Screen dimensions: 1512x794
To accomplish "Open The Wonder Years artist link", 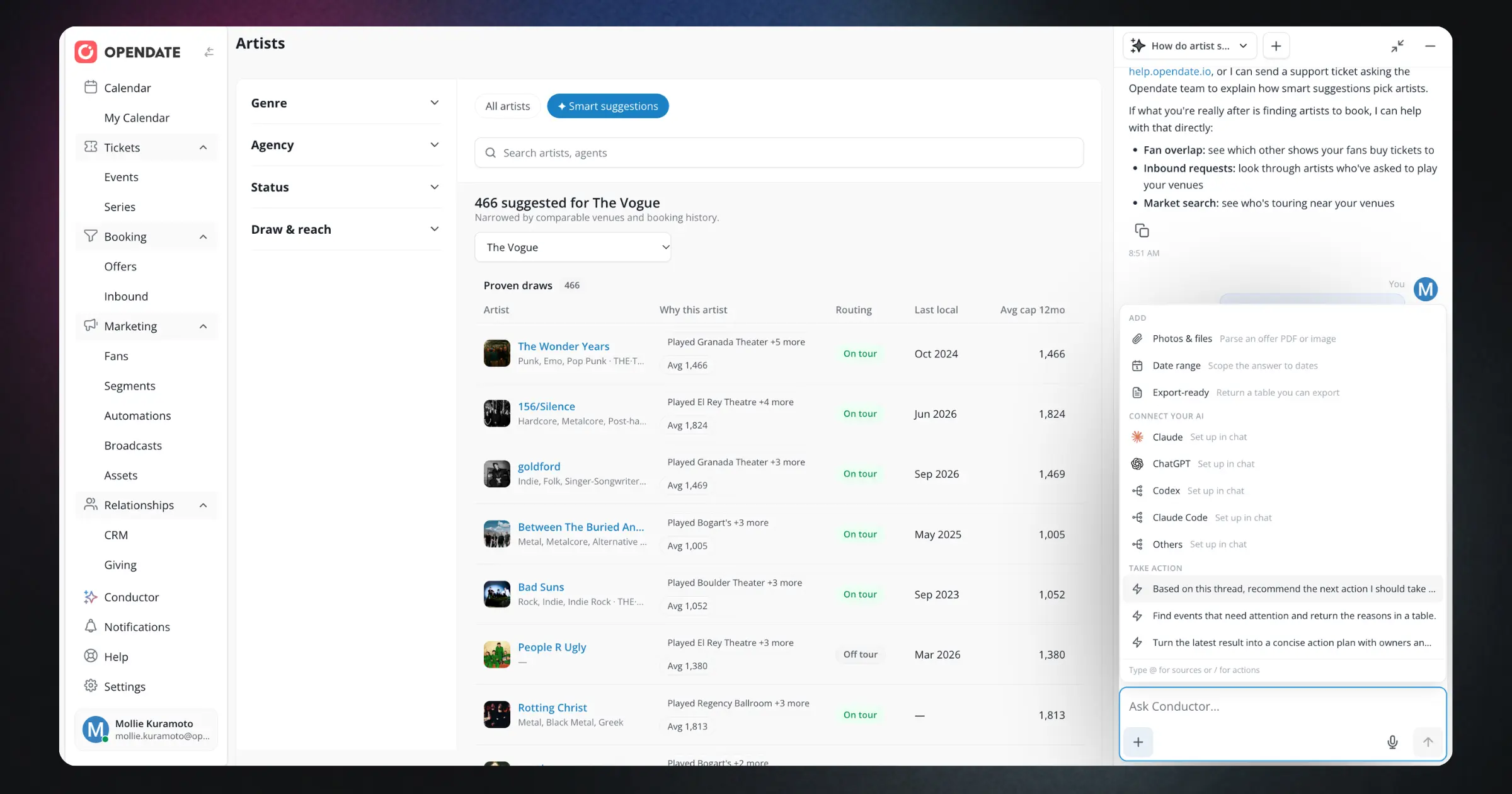I will 563,346.
